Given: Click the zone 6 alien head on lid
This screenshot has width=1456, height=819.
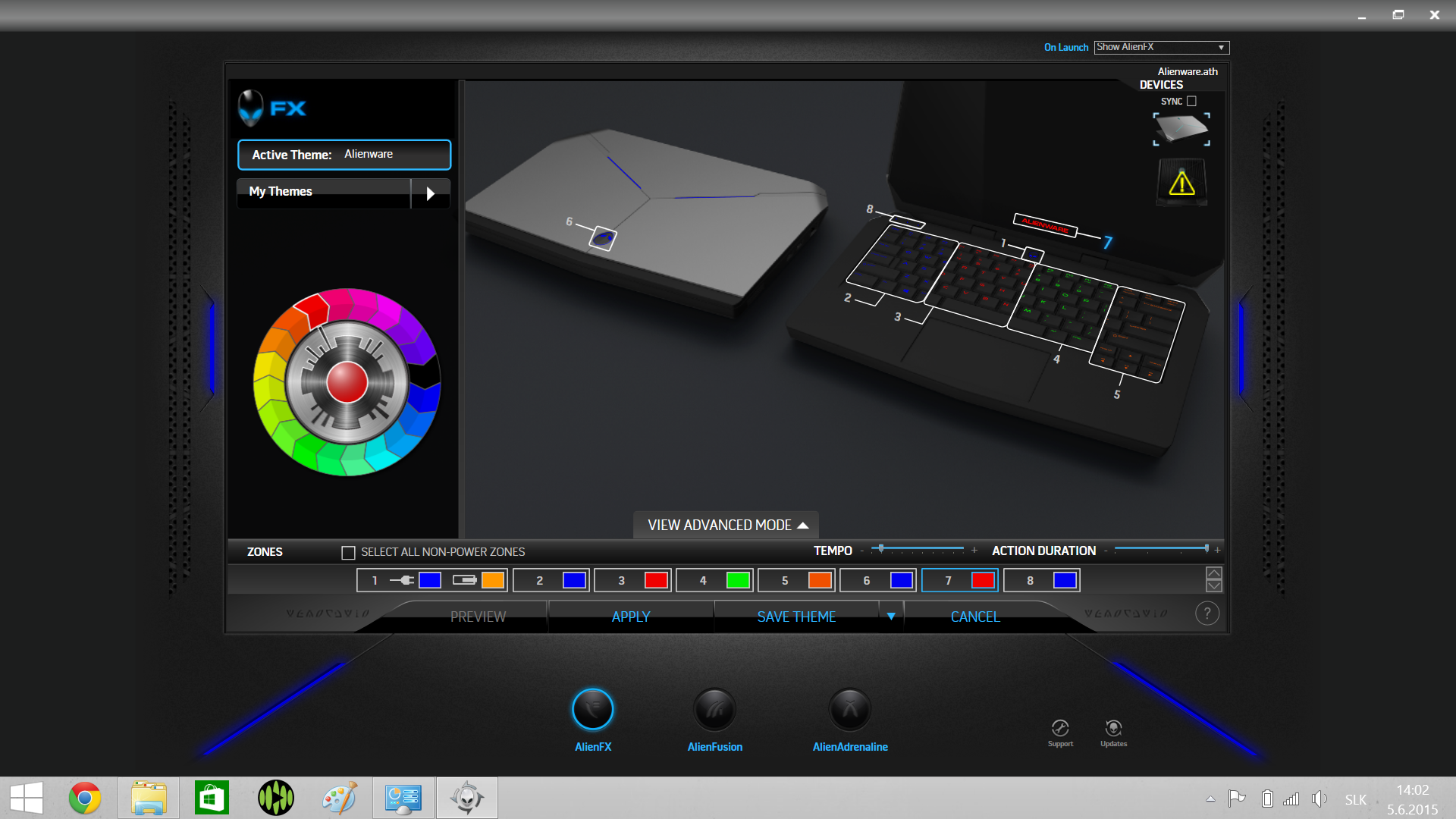Looking at the screenshot, I should tap(603, 238).
